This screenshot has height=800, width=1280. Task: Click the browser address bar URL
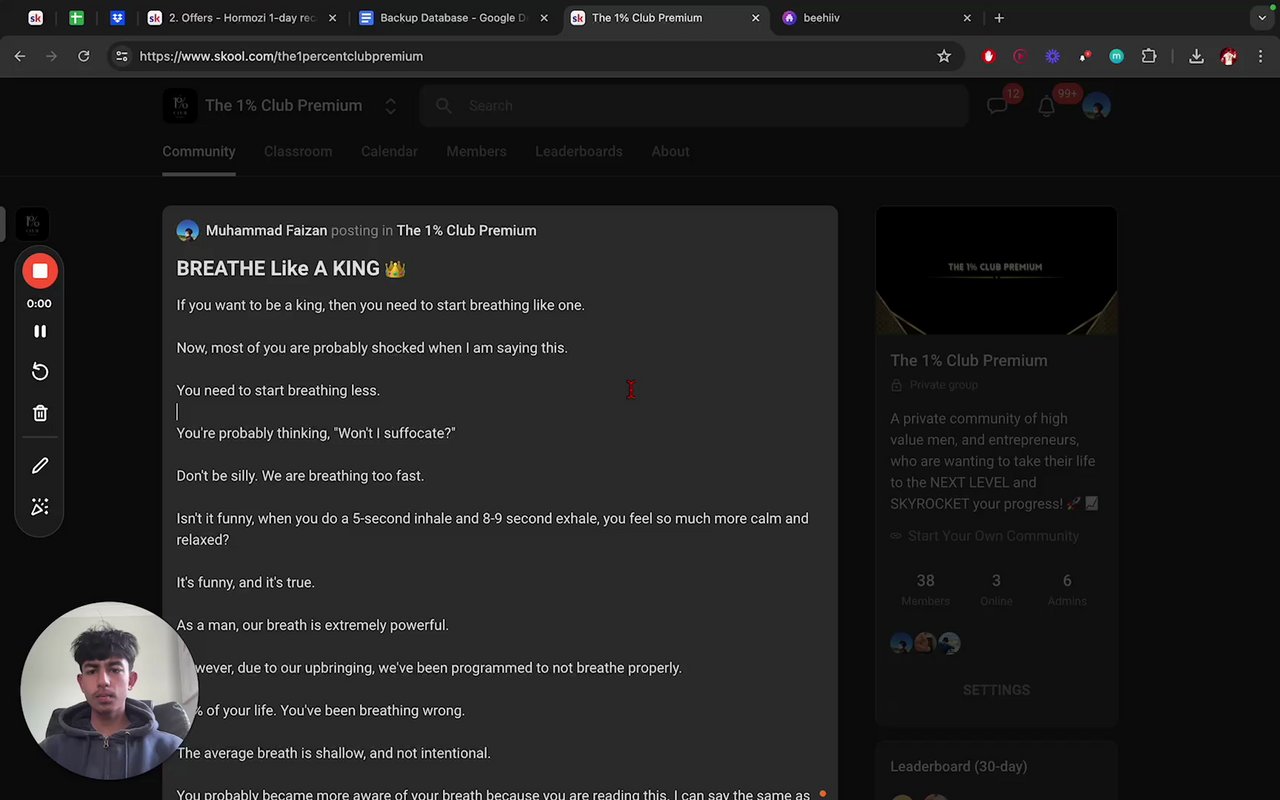[281, 56]
